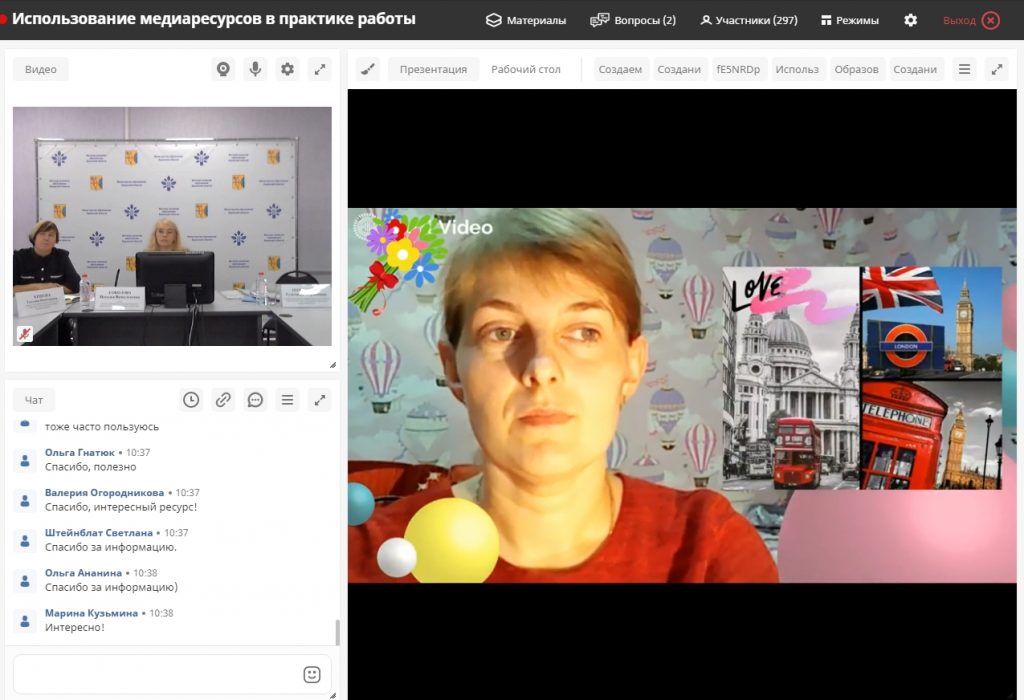This screenshot has height=700, width=1024.
Task: Switch to the Рабочий стол tab
Action: click(x=525, y=69)
